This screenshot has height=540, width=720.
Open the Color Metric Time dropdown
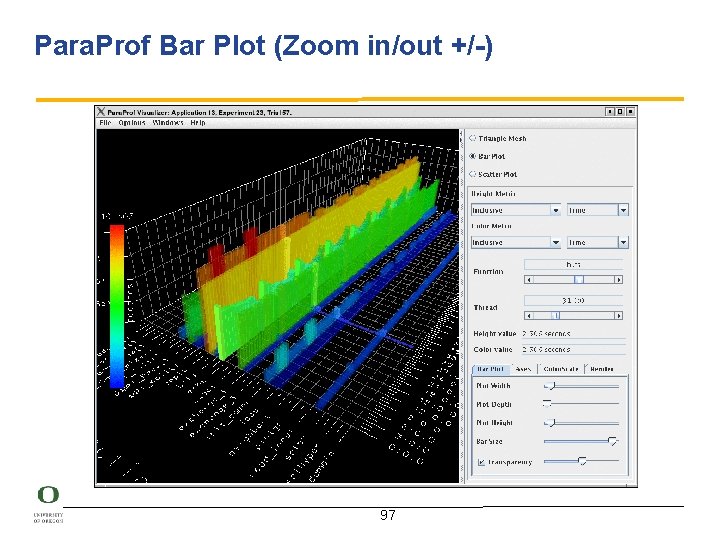point(597,242)
